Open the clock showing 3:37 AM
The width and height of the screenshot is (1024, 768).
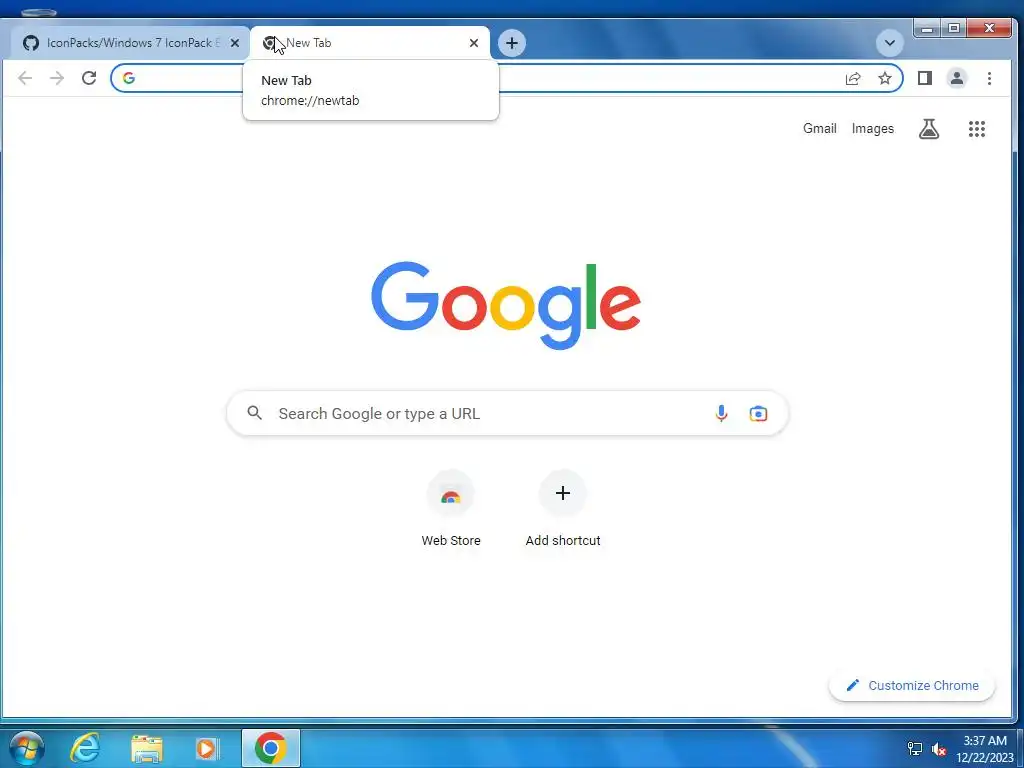click(x=985, y=748)
